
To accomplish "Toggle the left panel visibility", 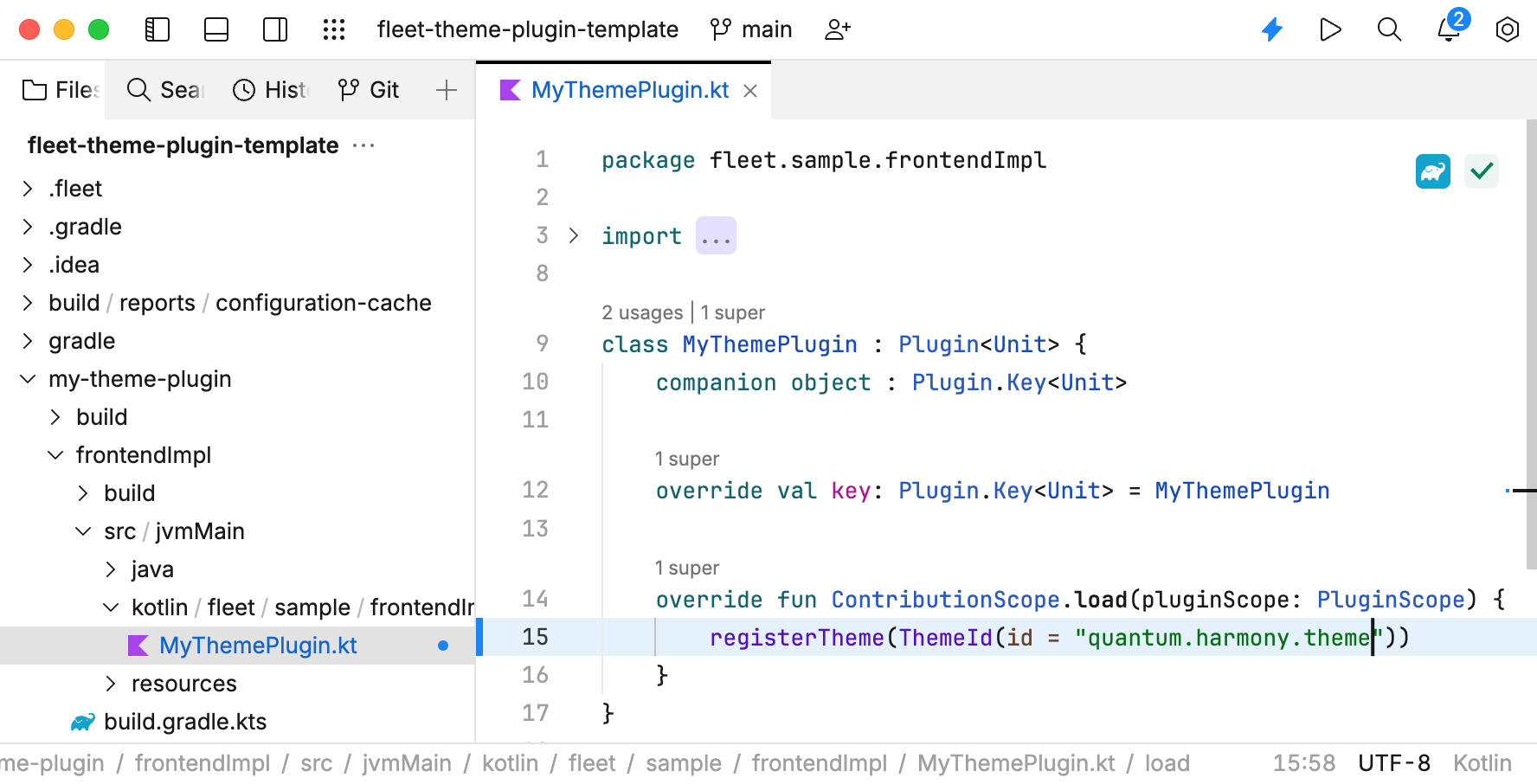I will (x=157, y=29).
